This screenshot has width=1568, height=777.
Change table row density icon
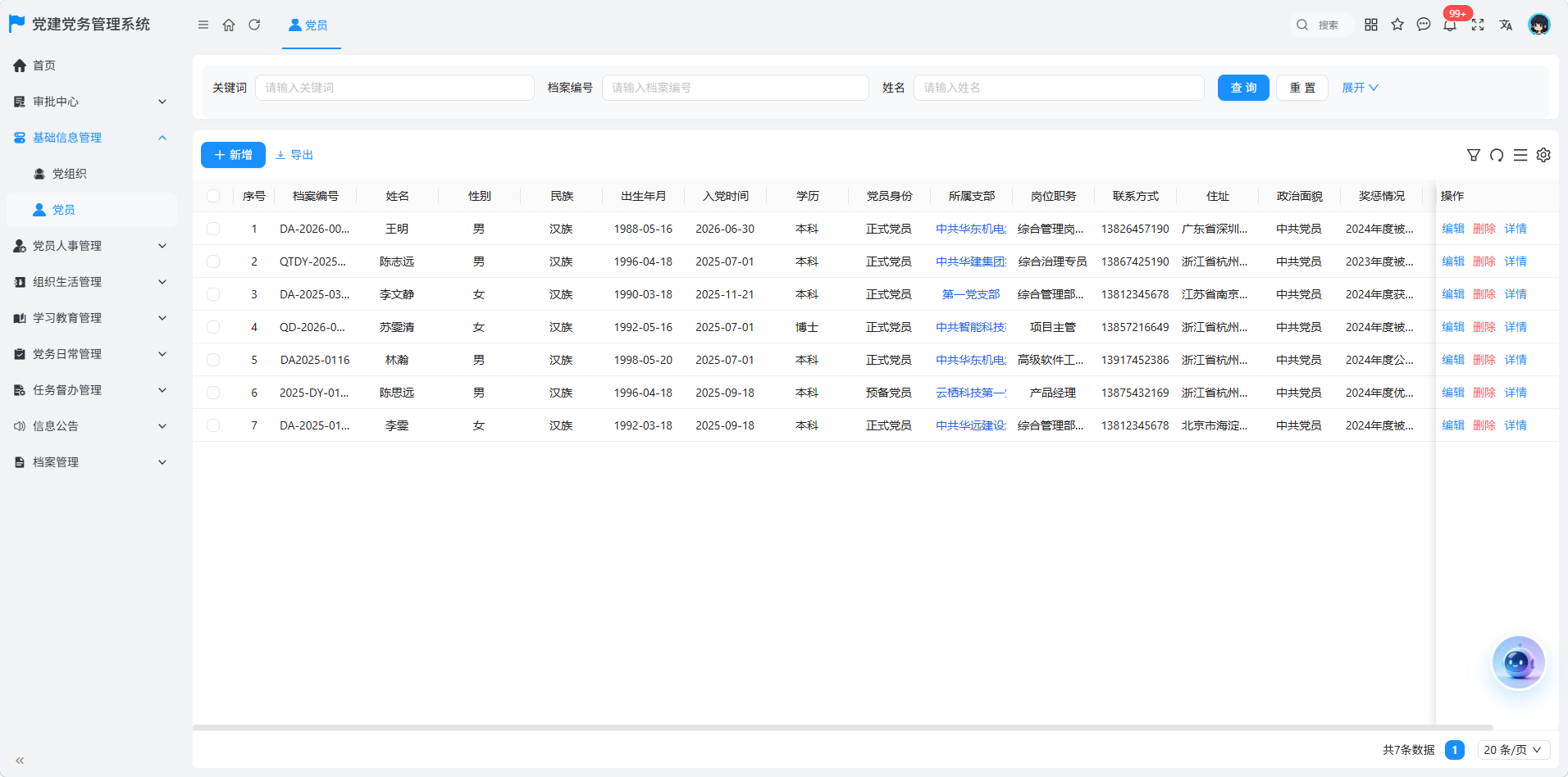[1520, 155]
